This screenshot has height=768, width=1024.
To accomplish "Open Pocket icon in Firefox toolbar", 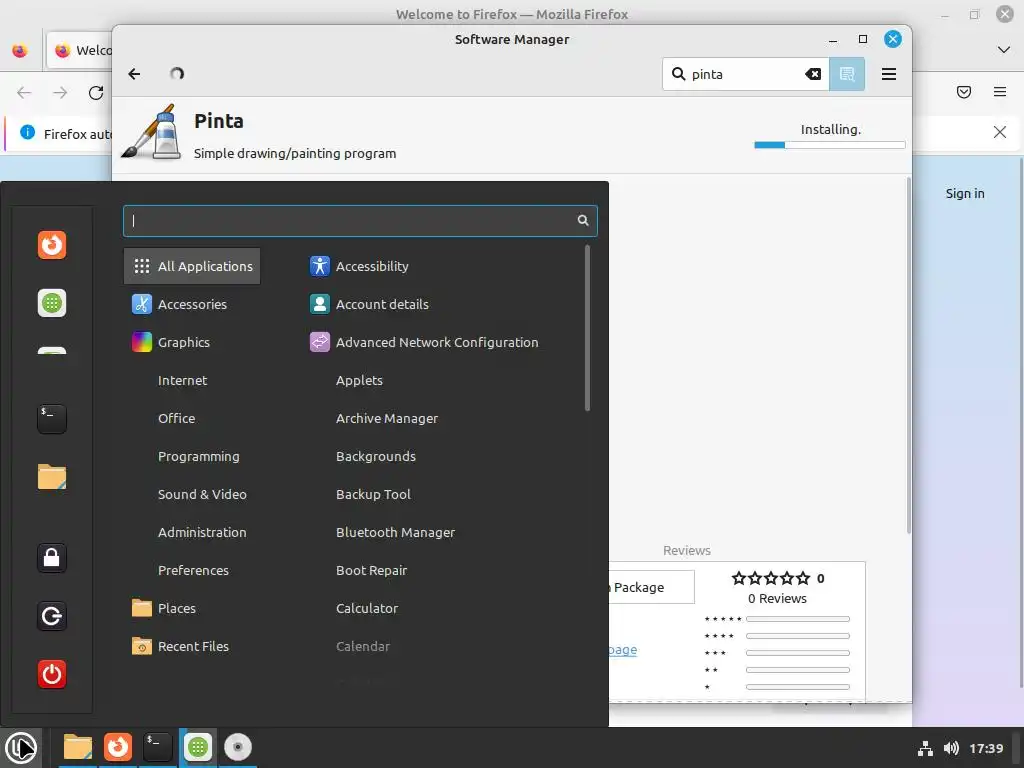I will click(x=964, y=92).
